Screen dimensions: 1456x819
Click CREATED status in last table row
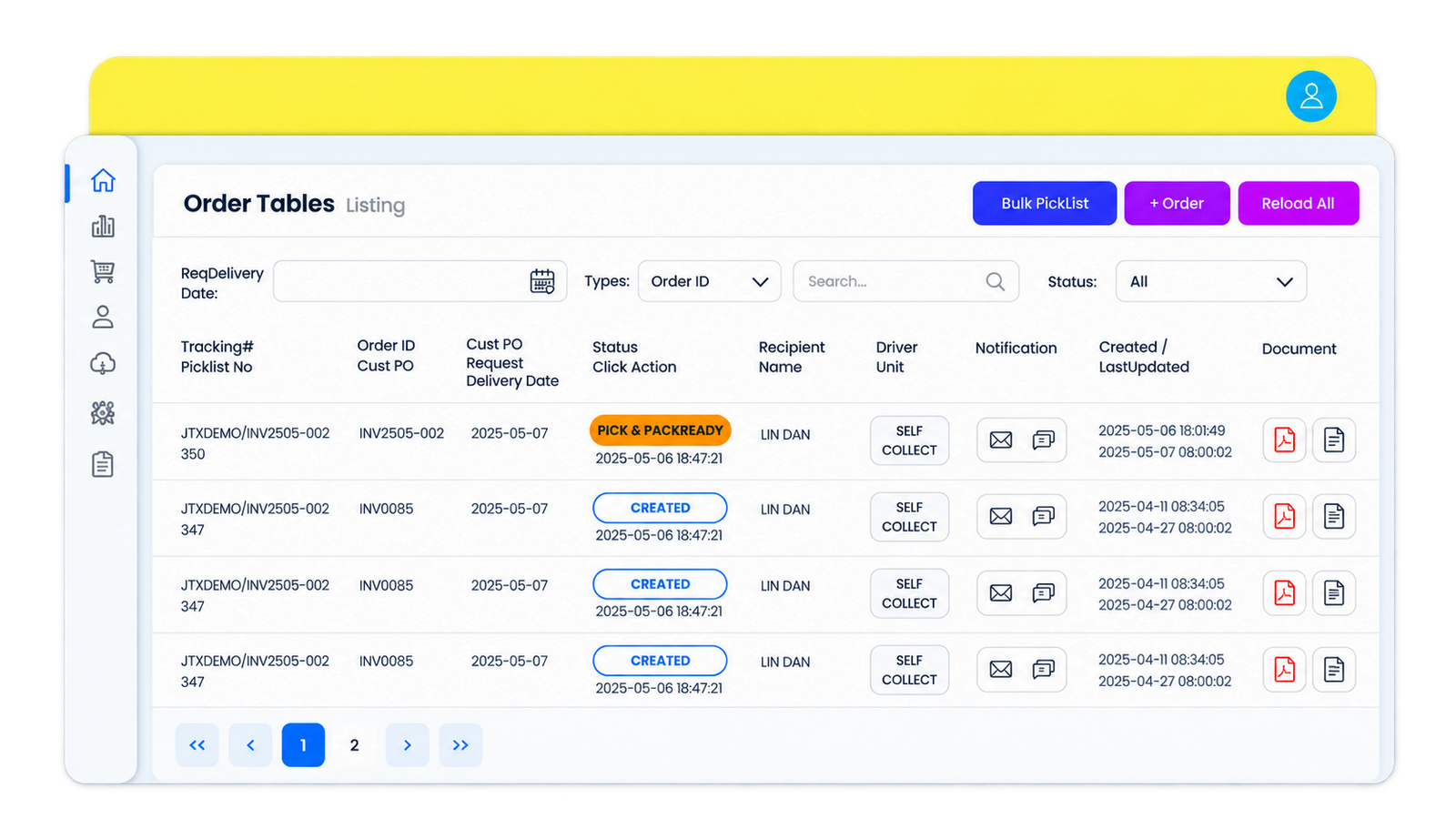[x=661, y=661]
